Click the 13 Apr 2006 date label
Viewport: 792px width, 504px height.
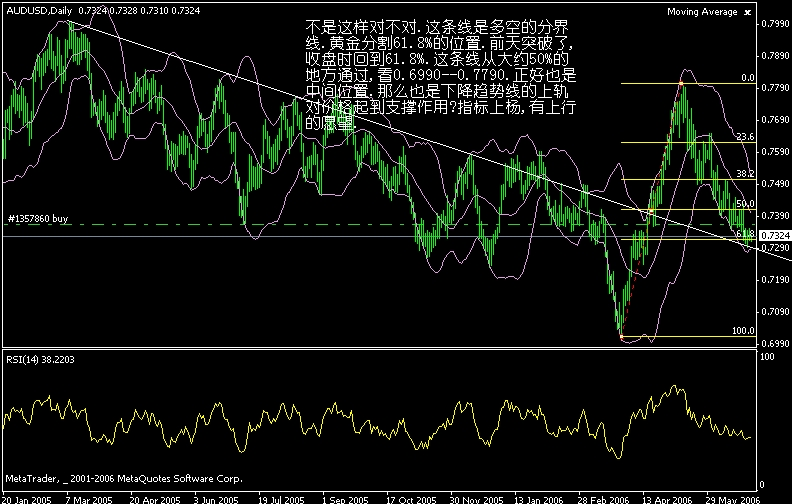668,497
